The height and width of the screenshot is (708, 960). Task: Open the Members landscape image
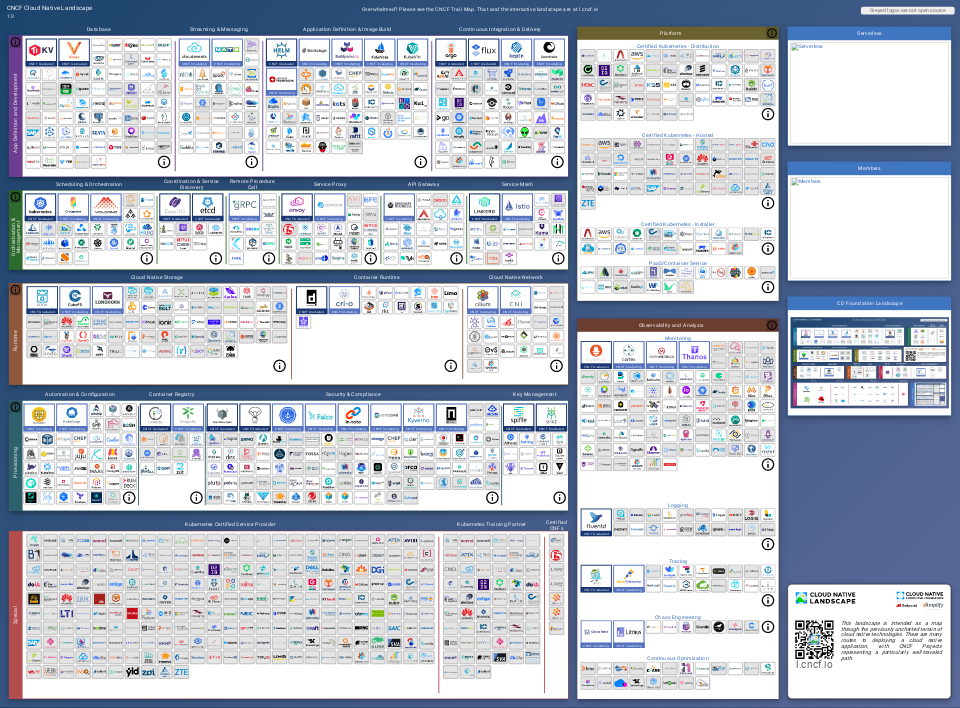coord(869,228)
